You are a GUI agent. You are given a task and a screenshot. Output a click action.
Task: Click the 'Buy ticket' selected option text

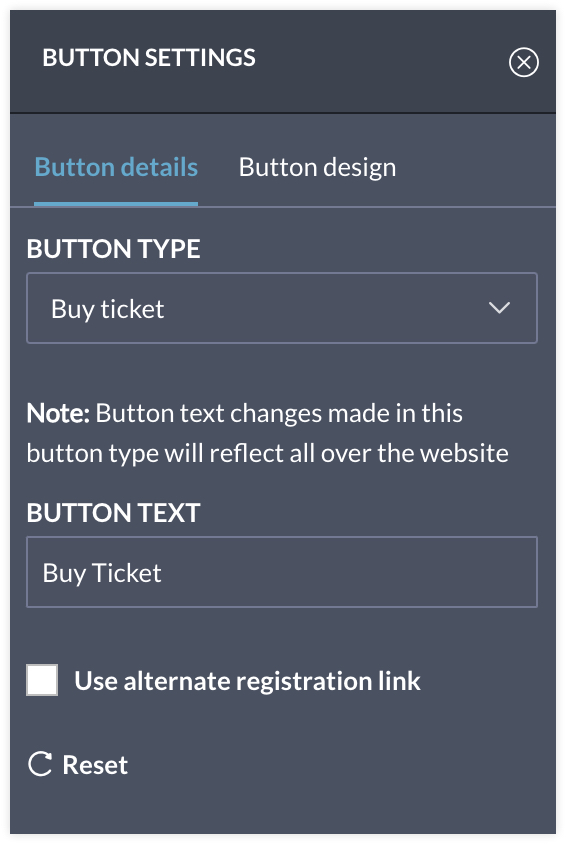[108, 310]
